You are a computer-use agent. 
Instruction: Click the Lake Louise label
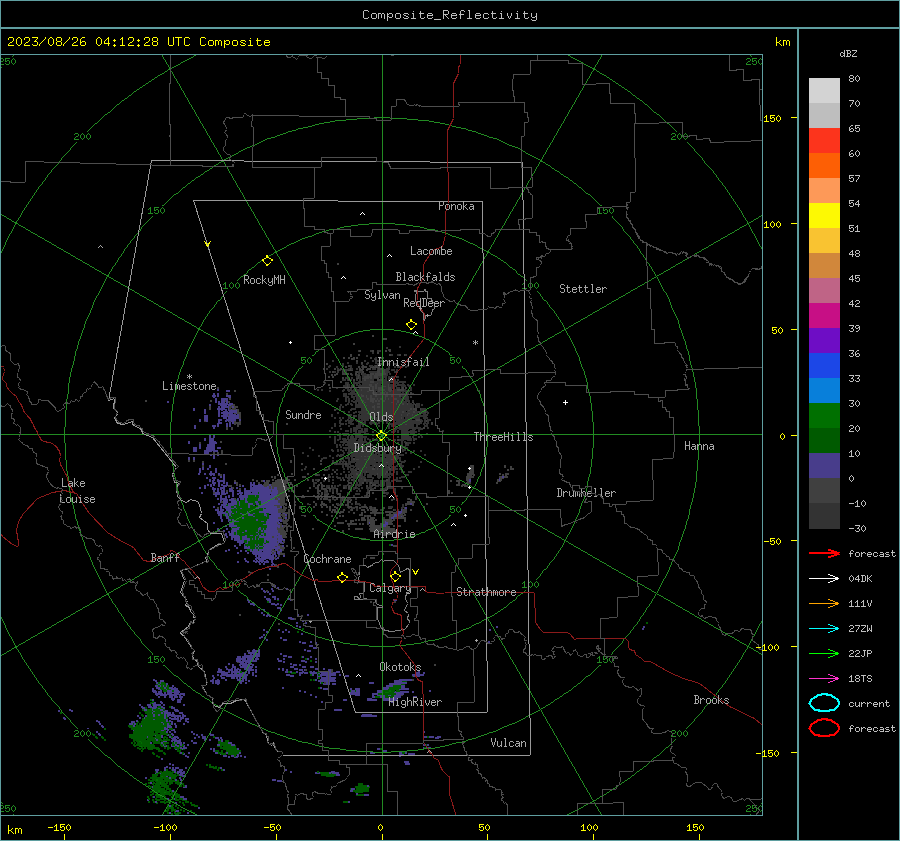click(77, 491)
